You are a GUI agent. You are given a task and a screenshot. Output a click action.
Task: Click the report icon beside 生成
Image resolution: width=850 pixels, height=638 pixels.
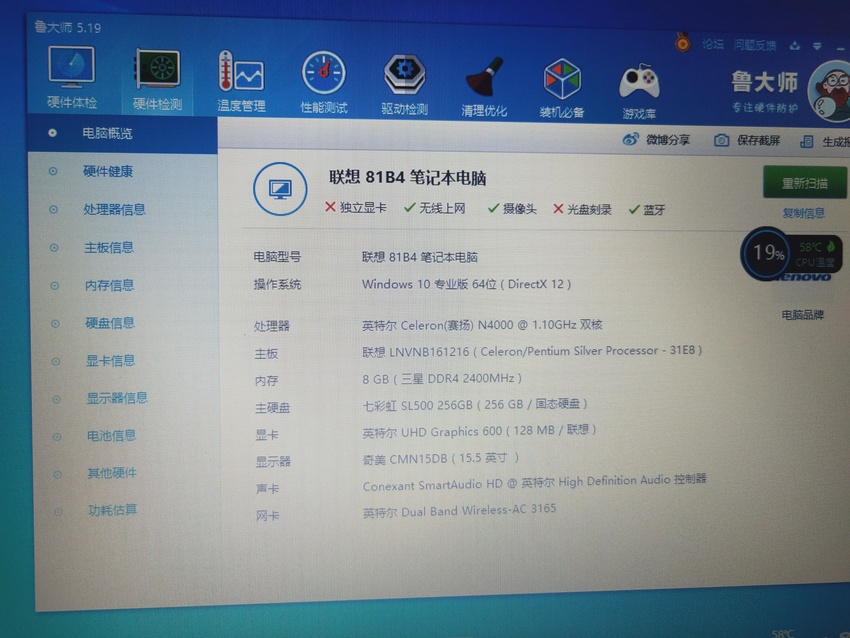[x=807, y=141]
